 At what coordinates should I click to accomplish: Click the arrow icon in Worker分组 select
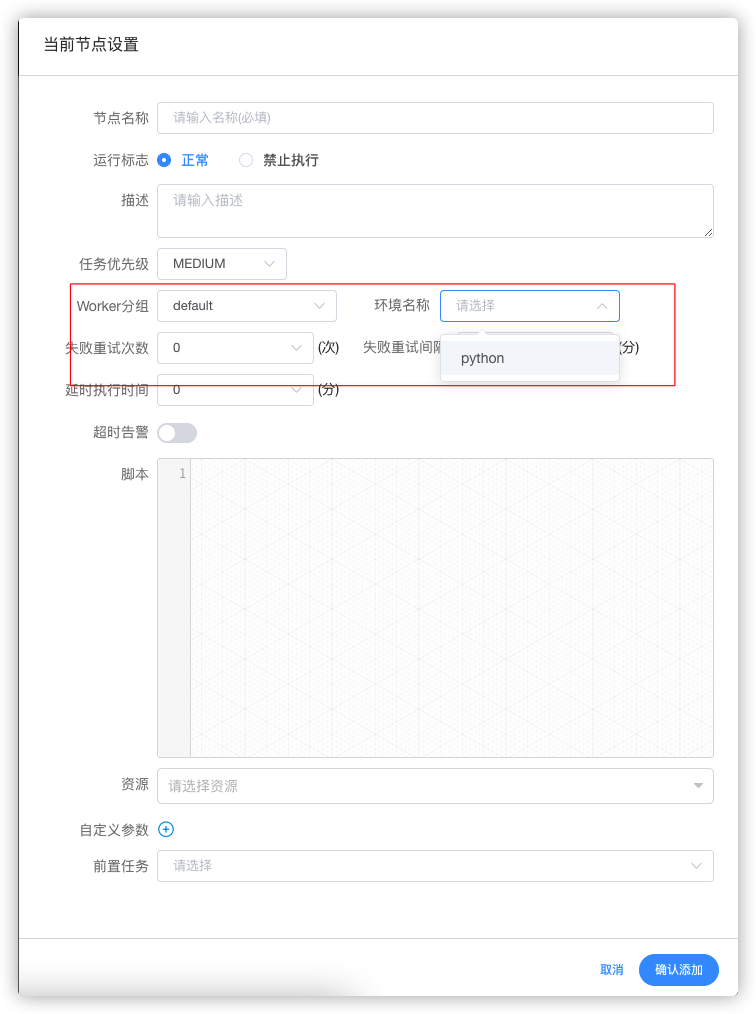[x=319, y=306]
